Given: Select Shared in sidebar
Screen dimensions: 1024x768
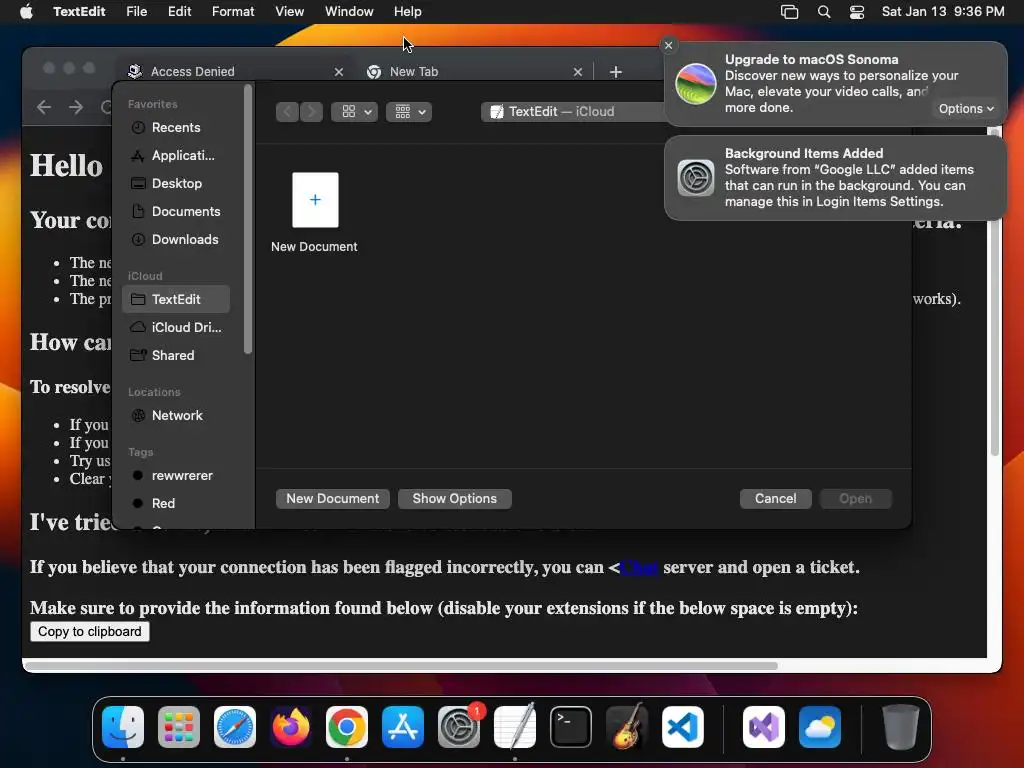Looking at the screenshot, I should (176, 355).
